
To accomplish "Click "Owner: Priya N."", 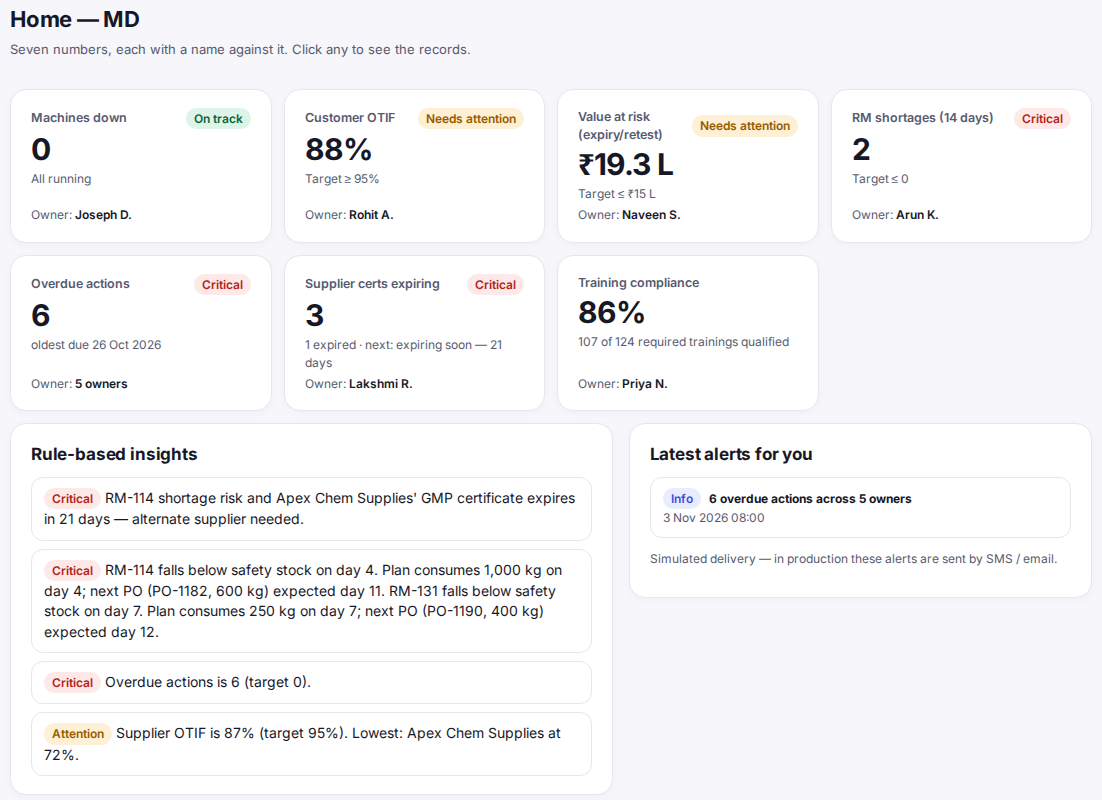I will (623, 384).
